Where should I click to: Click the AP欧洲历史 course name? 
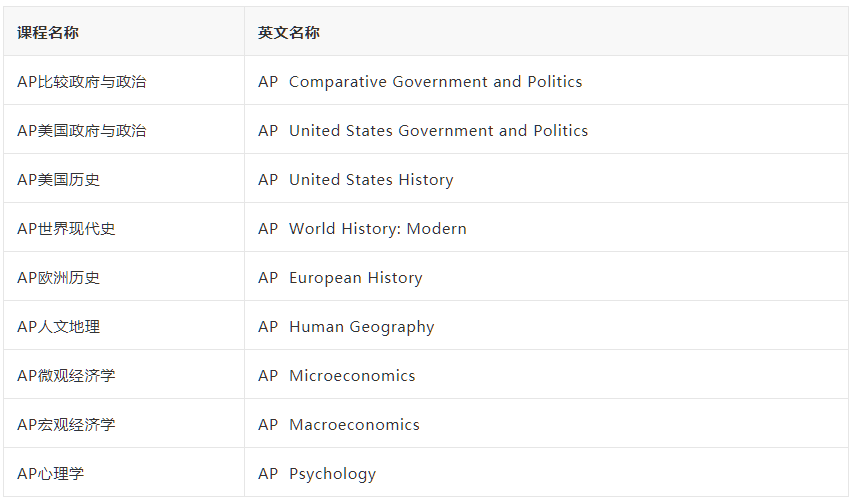58,278
